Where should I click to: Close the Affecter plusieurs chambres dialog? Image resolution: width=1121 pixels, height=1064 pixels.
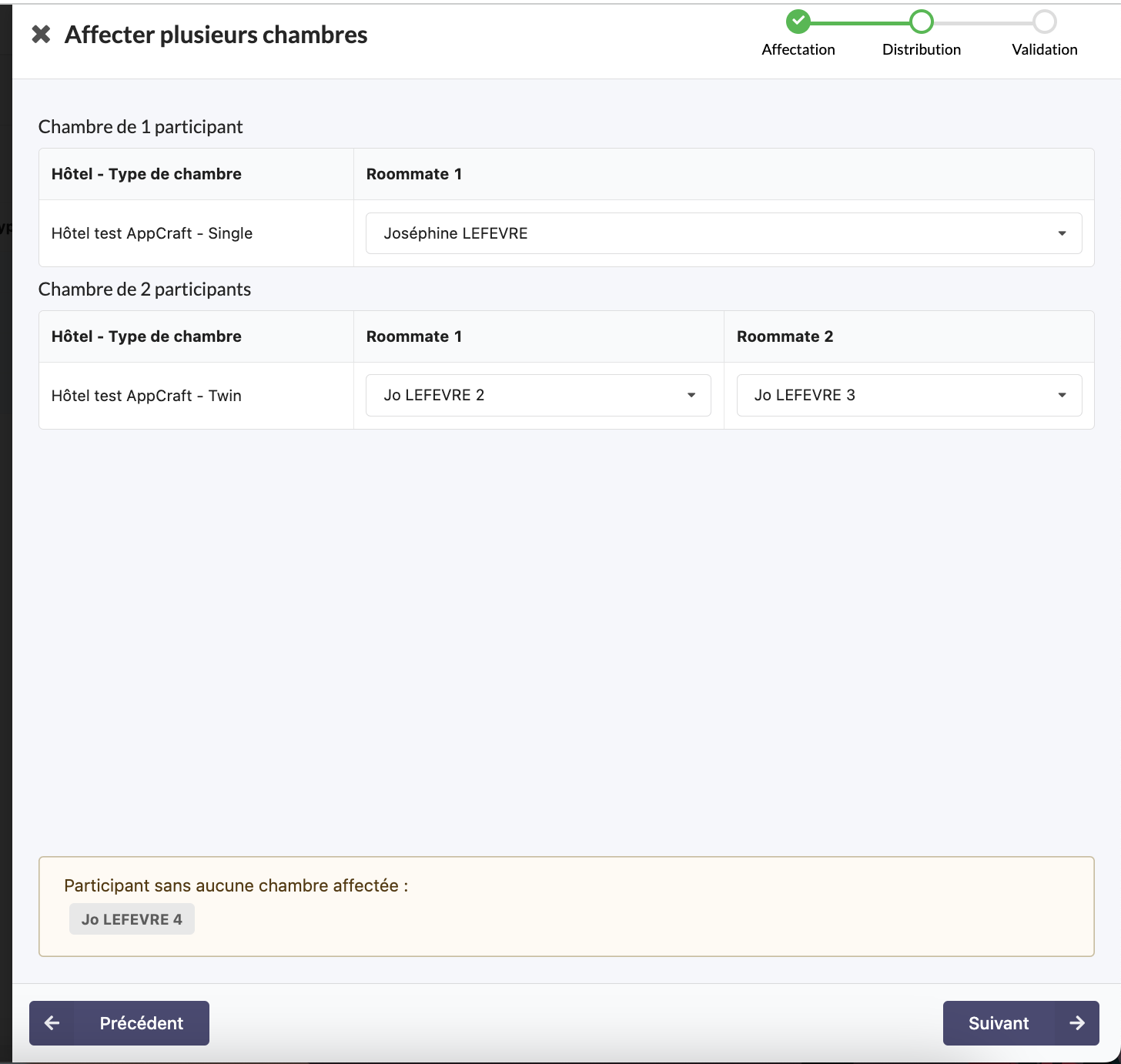[x=41, y=34]
